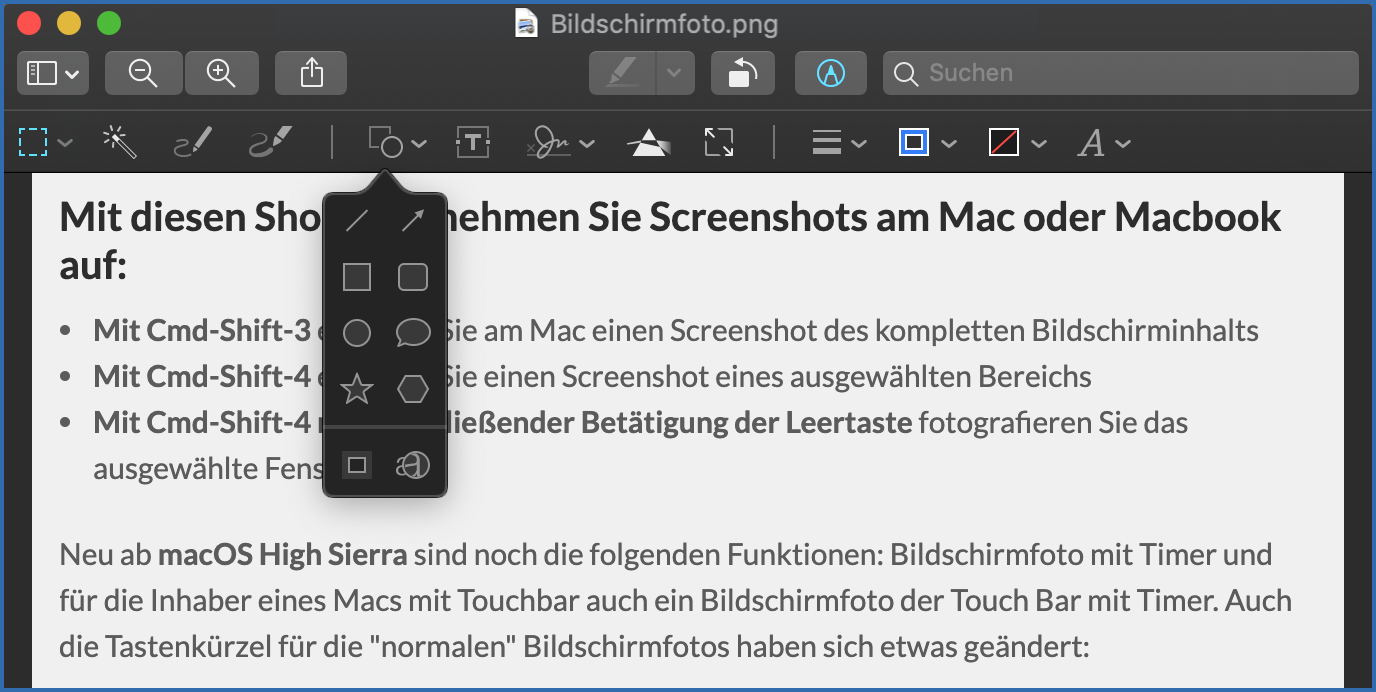Choose the line shape in popup
Image resolution: width=1376 pixels, height=692 pixels.
(357, 222)
